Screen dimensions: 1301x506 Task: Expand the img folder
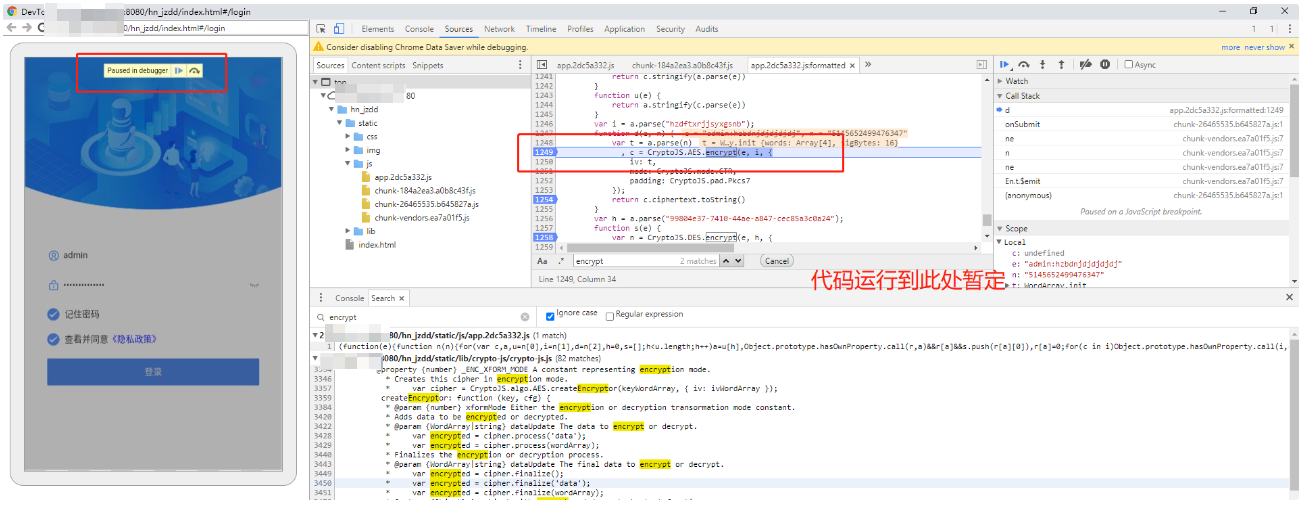coord(348,150)
